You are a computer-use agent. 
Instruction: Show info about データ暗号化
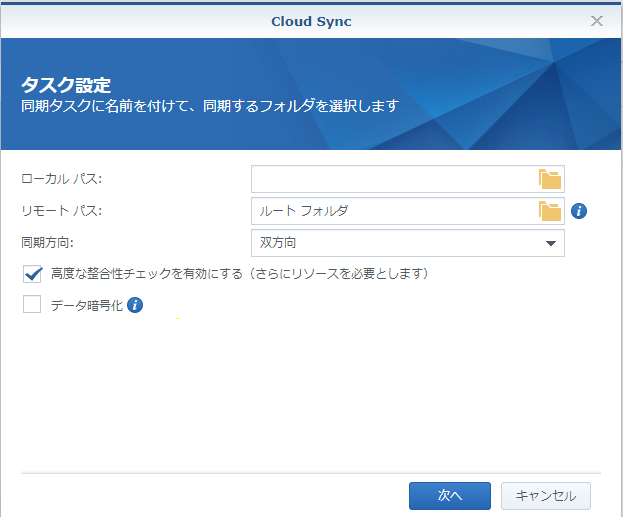[x=135, y=305]
